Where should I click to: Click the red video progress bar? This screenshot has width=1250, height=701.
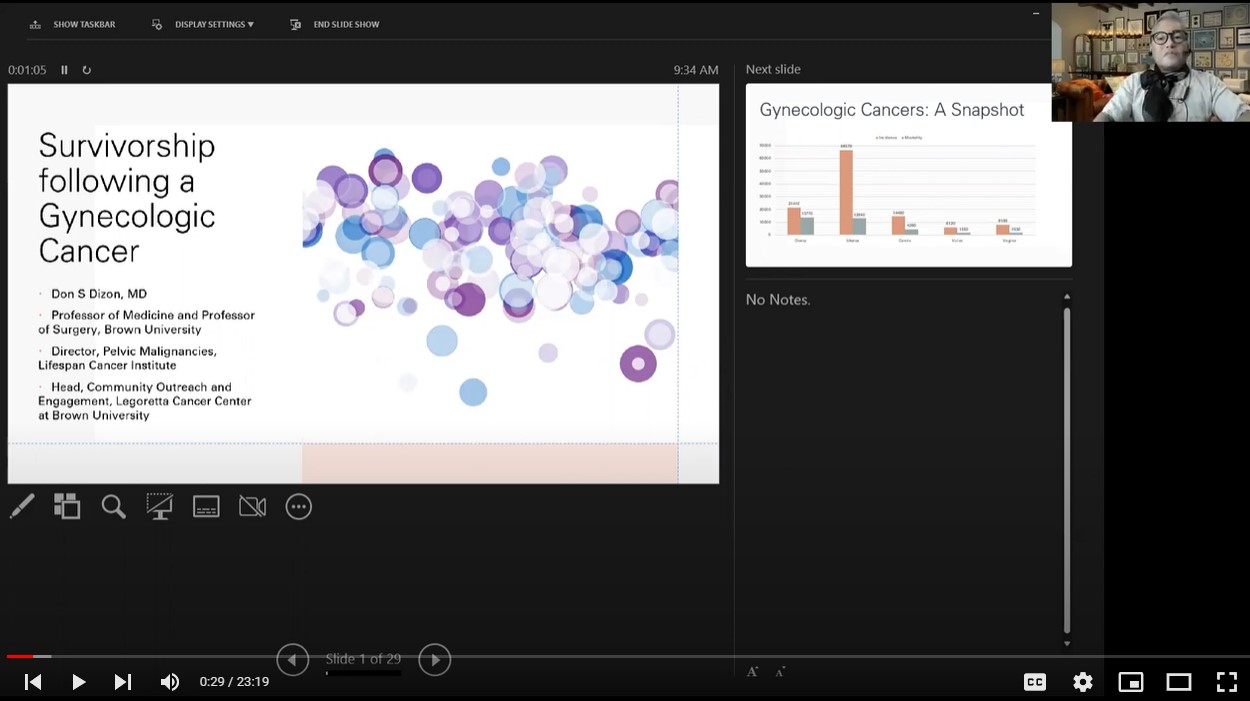tap(20, 656)
